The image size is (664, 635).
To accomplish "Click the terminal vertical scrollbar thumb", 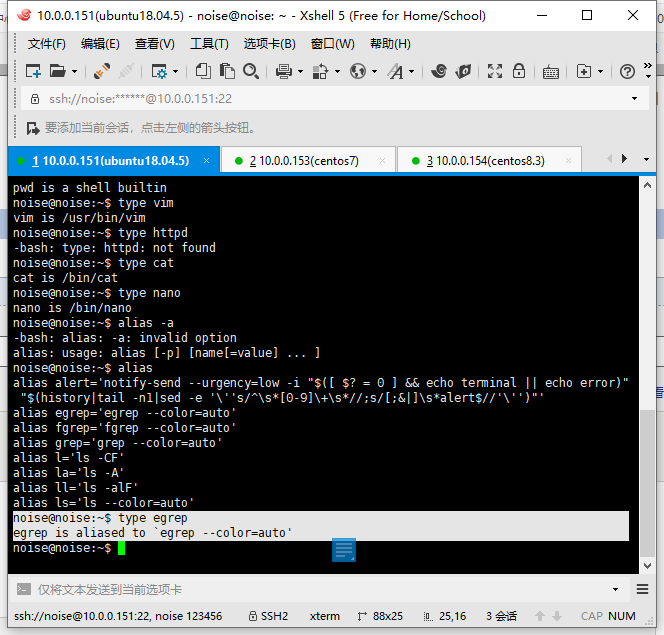I will (x=647, y=483).
